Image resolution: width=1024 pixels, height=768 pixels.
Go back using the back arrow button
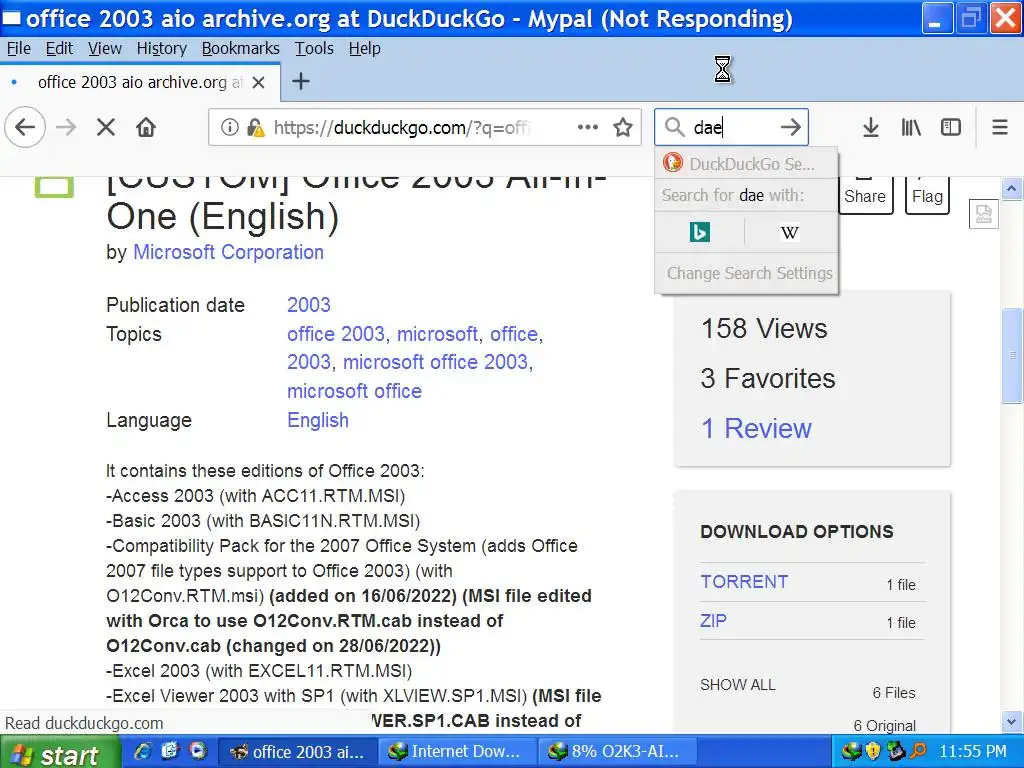[25, 127]
